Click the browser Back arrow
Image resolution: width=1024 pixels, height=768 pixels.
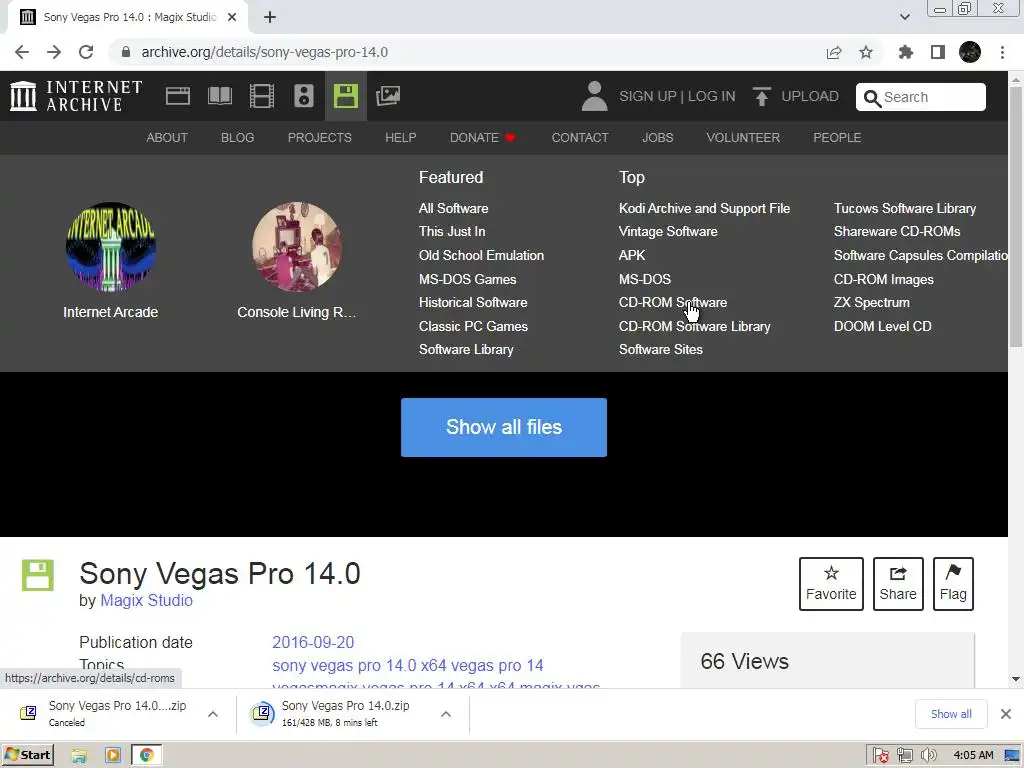(22, 52)
